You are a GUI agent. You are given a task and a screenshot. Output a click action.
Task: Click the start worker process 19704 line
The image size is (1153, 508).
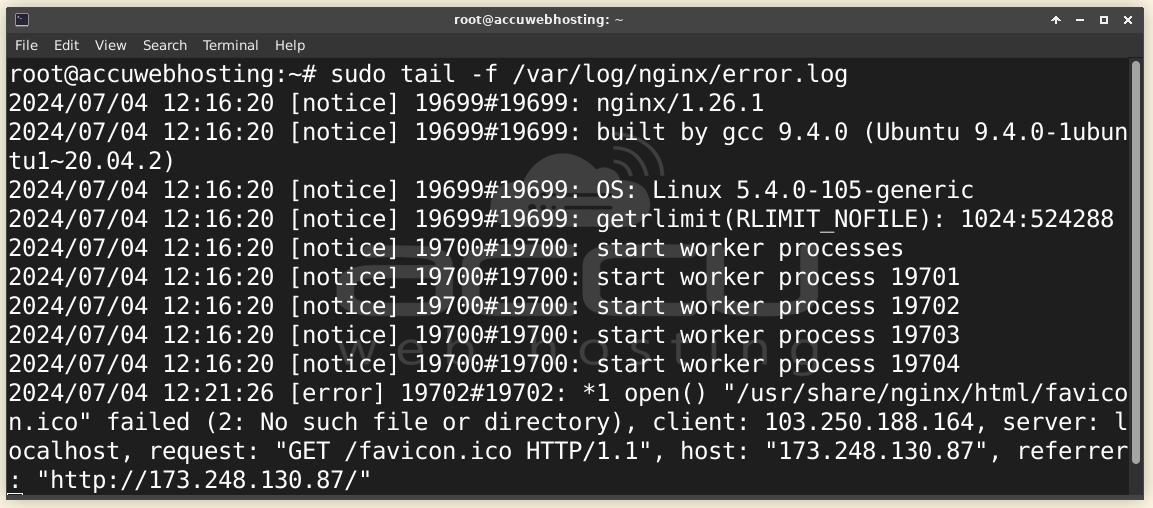(x=484, y=364)
